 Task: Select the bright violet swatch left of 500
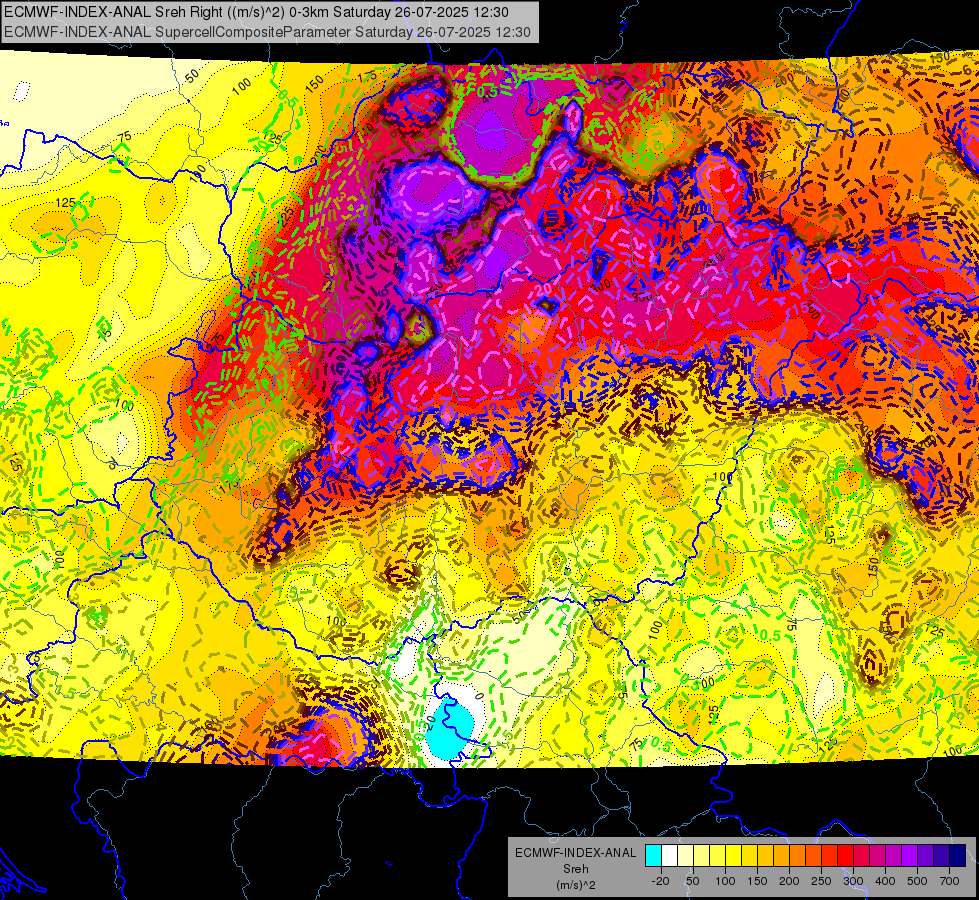[x=910, y=855]
